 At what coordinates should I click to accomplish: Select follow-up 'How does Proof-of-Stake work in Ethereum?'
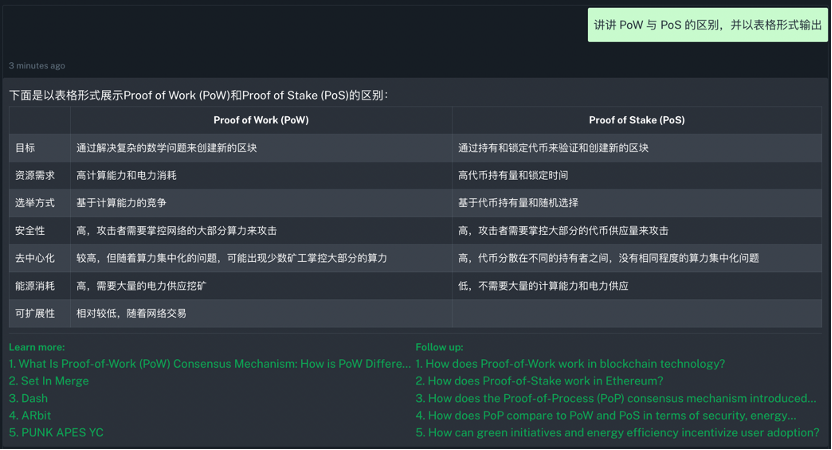click(539, 381)
